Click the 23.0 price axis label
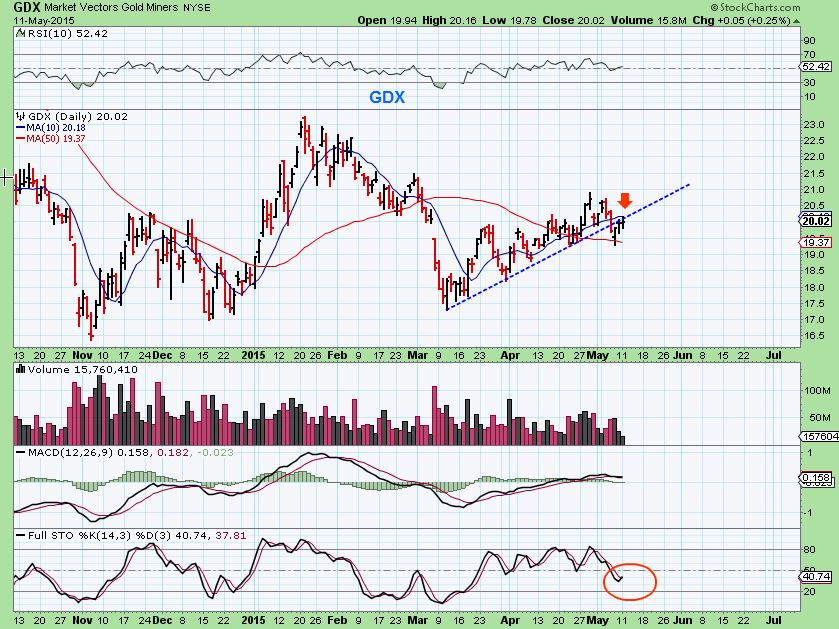Screen dimensions: 839x629 (815, 125)
